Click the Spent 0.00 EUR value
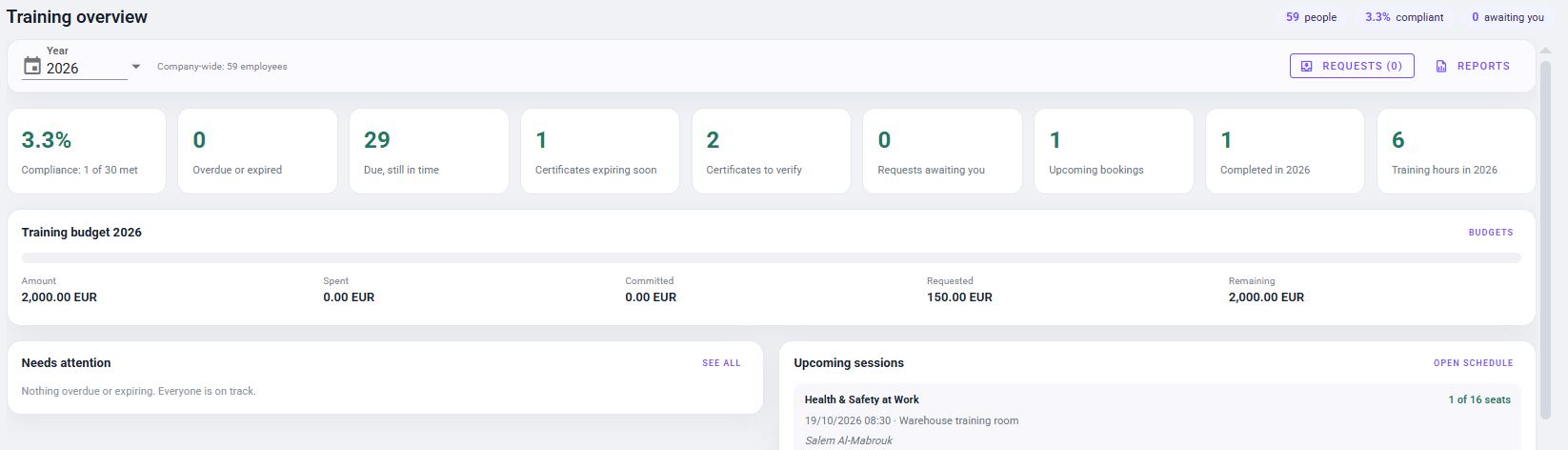Screen dimensions: 1568x450 [x=349, y=297]
